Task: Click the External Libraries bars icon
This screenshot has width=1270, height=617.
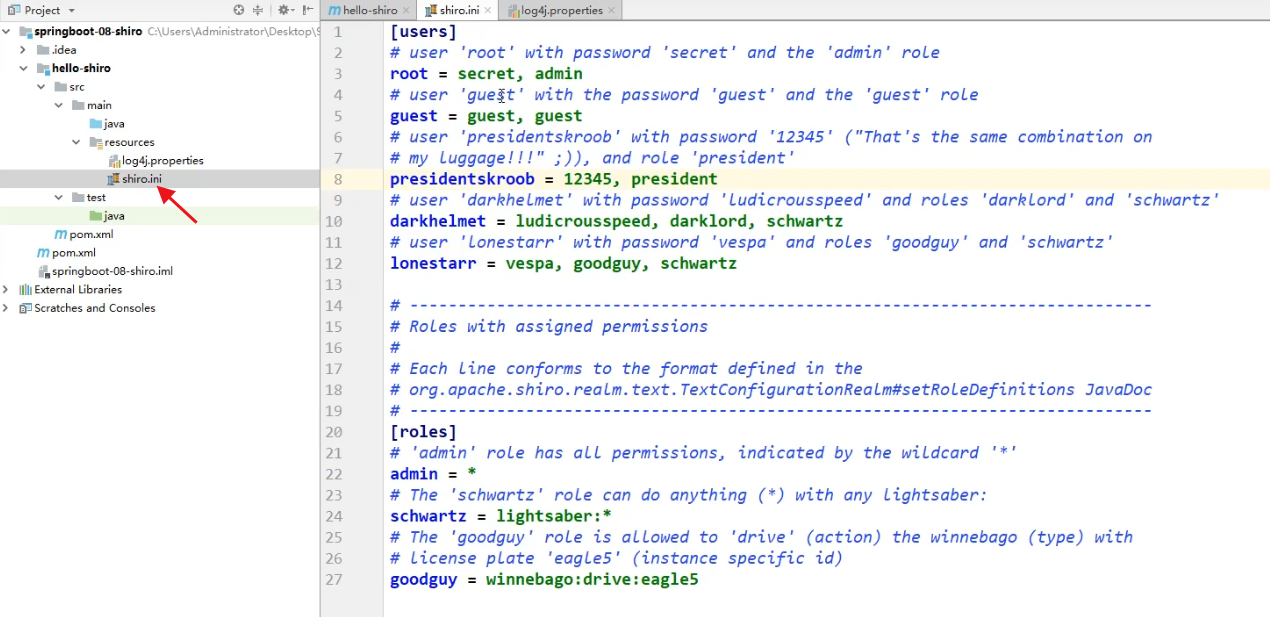Action: (x=25, y=290)
